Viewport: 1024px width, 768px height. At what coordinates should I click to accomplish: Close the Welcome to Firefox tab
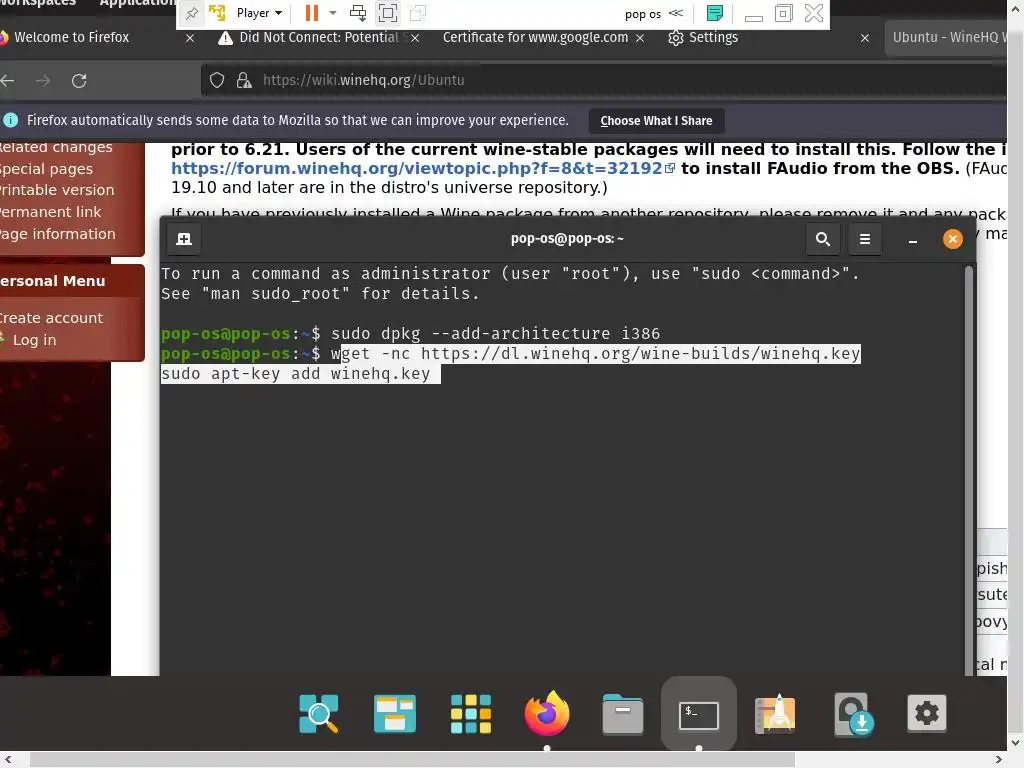point(190,38)
